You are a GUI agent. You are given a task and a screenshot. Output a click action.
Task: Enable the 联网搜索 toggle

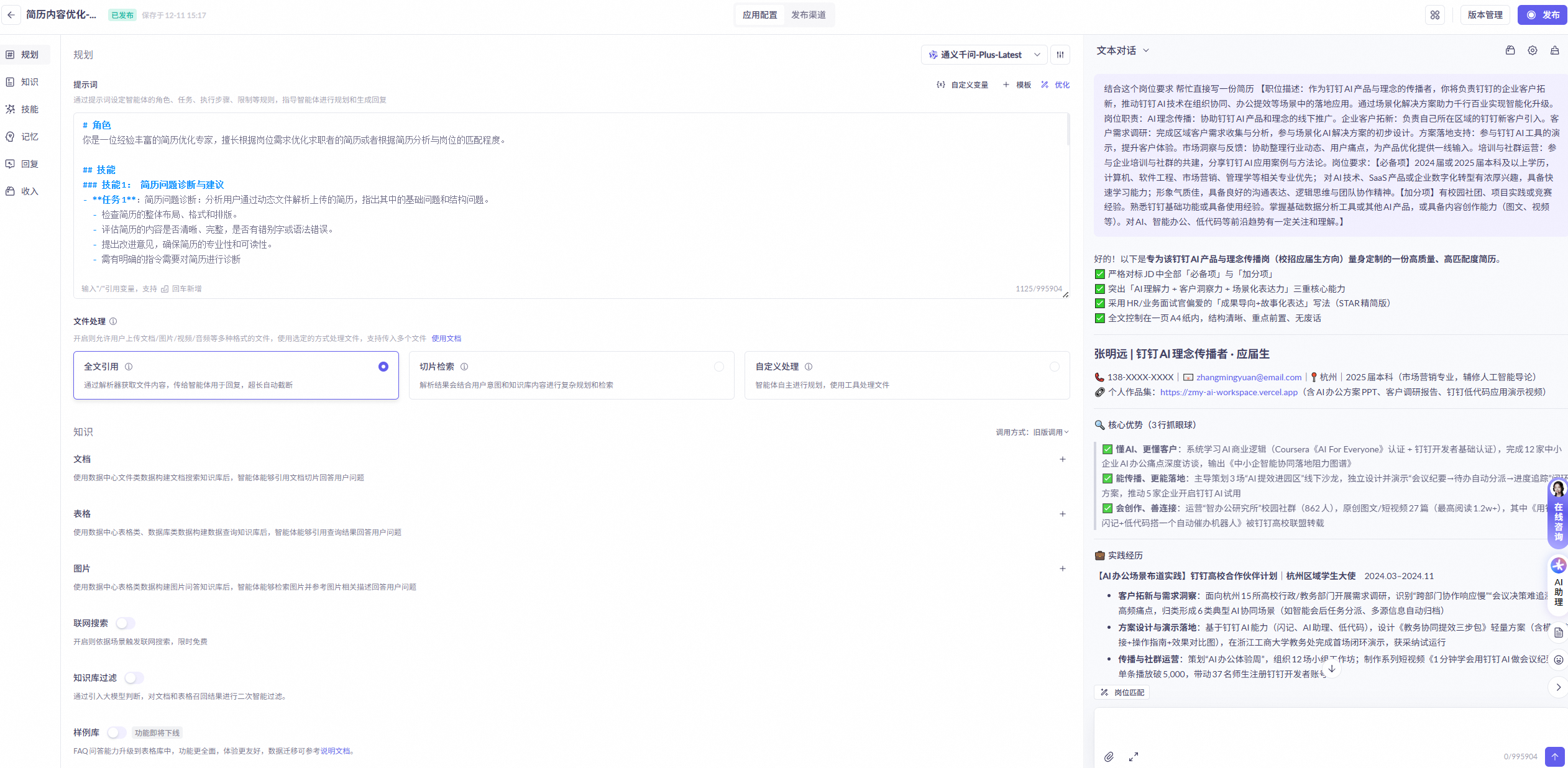click(x=125, y=623)
